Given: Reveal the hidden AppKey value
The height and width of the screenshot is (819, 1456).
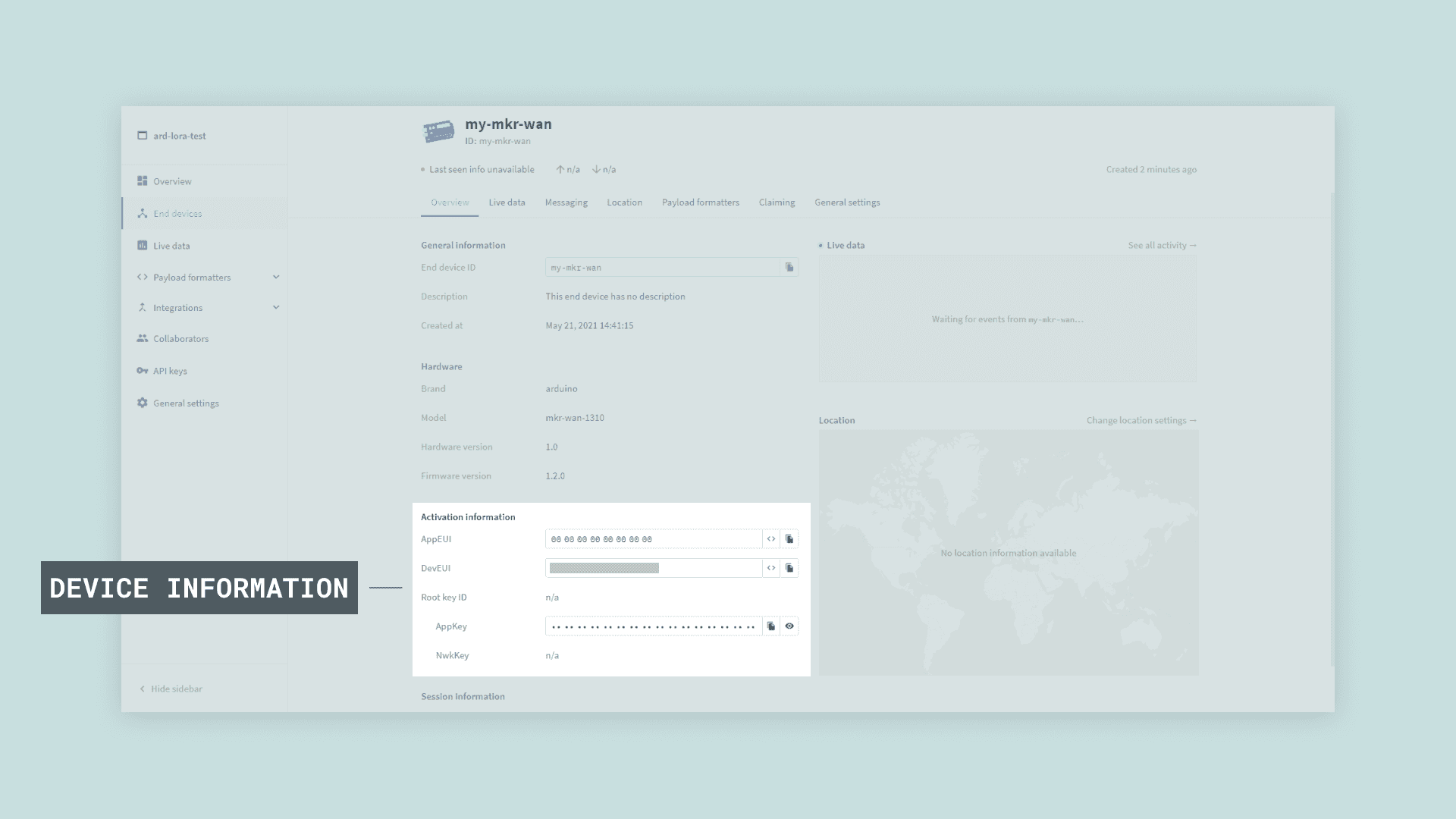Looking at the screenshot, I should tap(789, 626).
